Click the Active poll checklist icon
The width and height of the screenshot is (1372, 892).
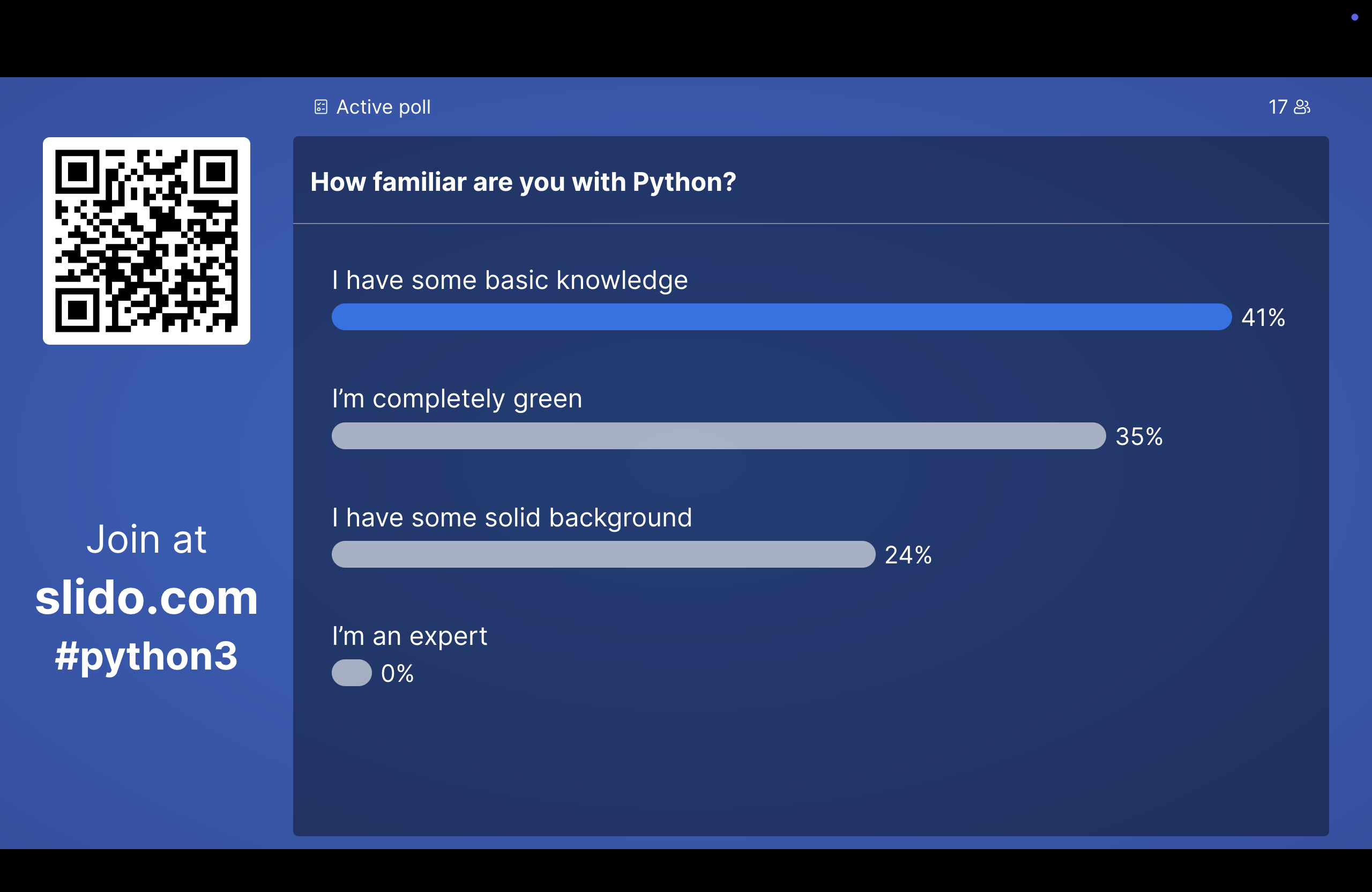[x=320, y=107]
